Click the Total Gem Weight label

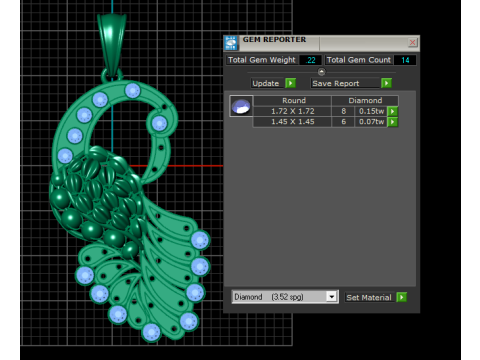262,60
